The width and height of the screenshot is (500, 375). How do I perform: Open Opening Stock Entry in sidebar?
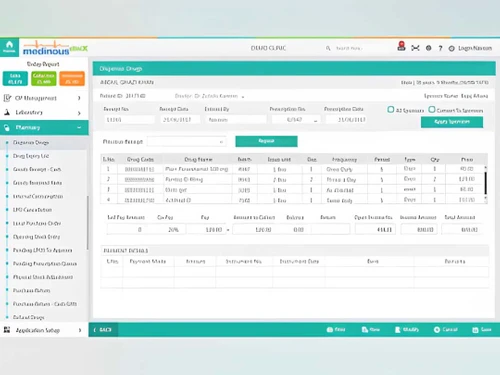[x=36, y=237]
